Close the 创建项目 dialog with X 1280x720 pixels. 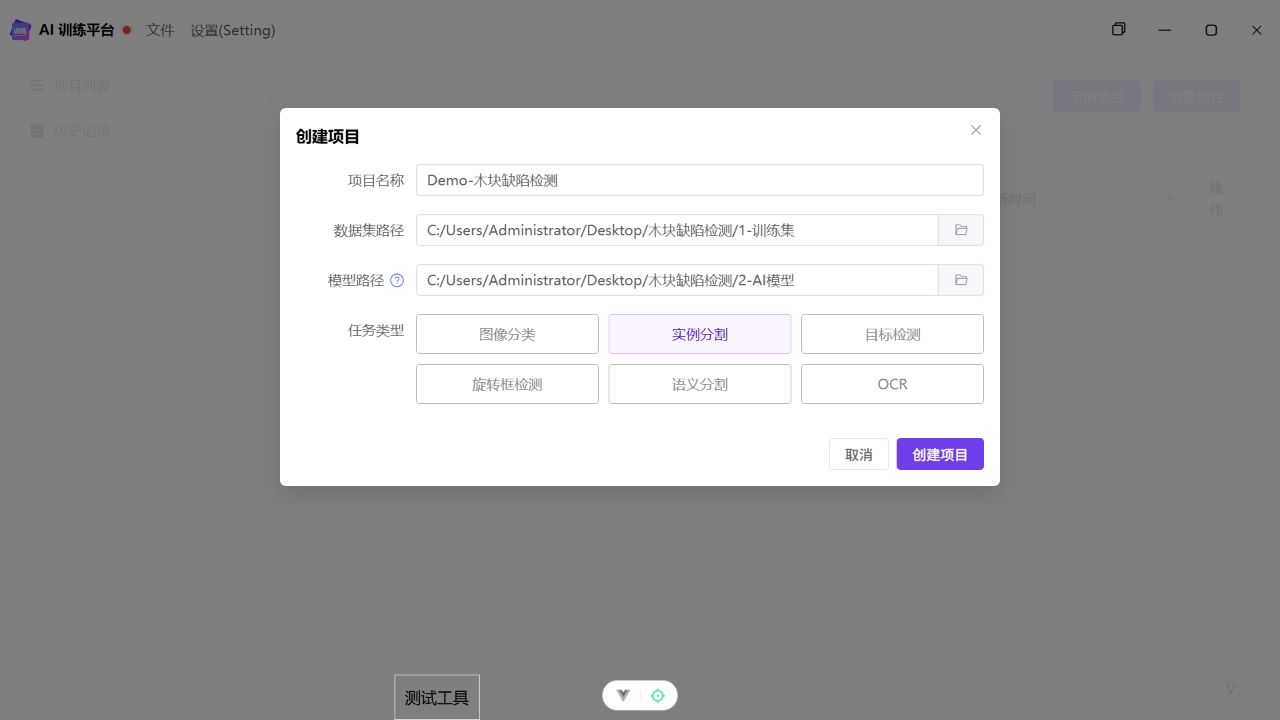pos(976,130)
